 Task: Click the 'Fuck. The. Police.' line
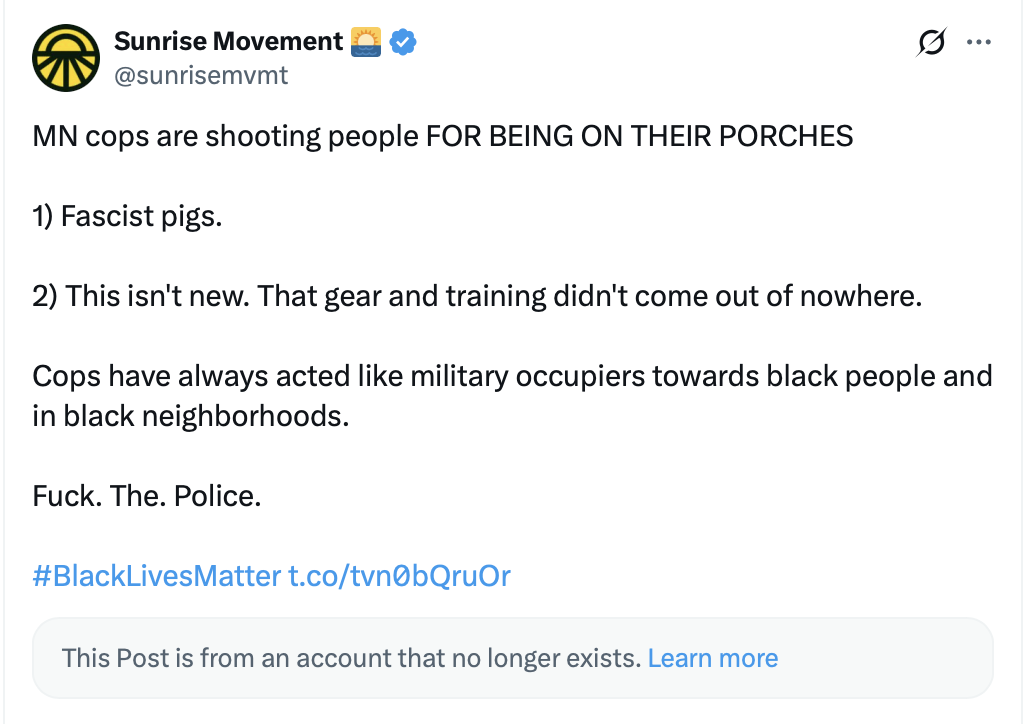tap(146, 496)
